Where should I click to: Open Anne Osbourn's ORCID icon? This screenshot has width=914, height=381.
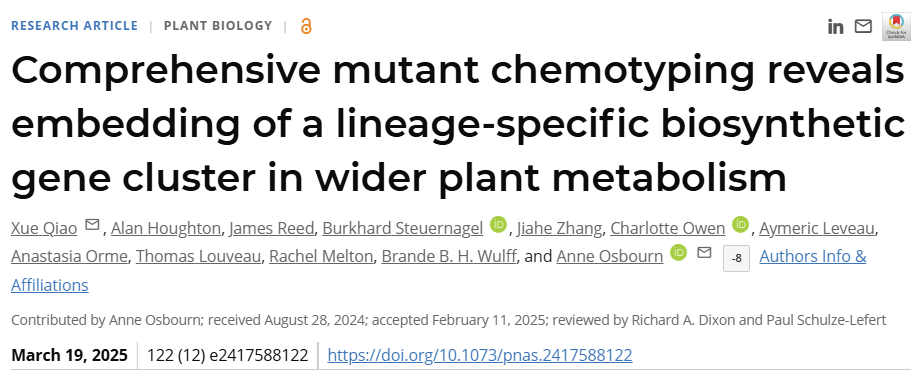coord(678,253)
